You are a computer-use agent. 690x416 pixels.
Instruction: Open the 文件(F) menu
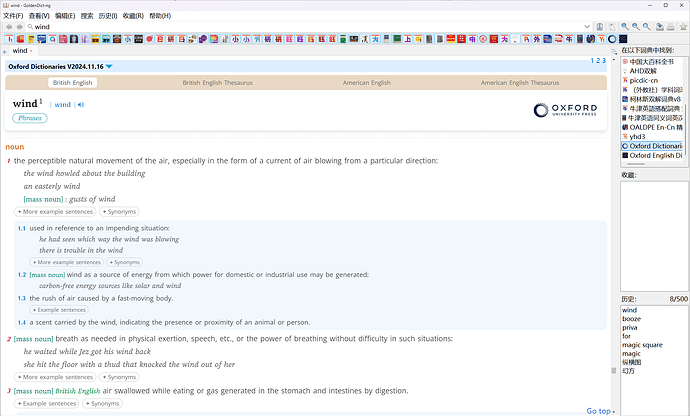pos(13,16)
